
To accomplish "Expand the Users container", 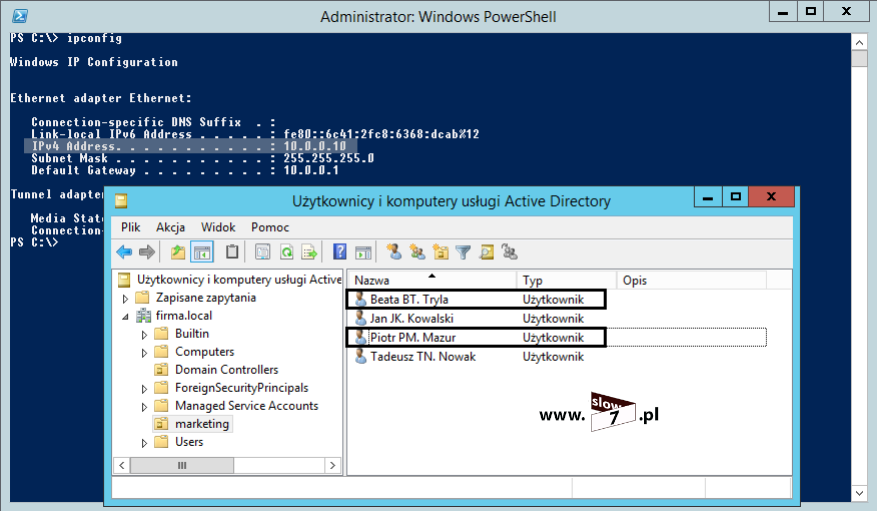I will point(144,443).
